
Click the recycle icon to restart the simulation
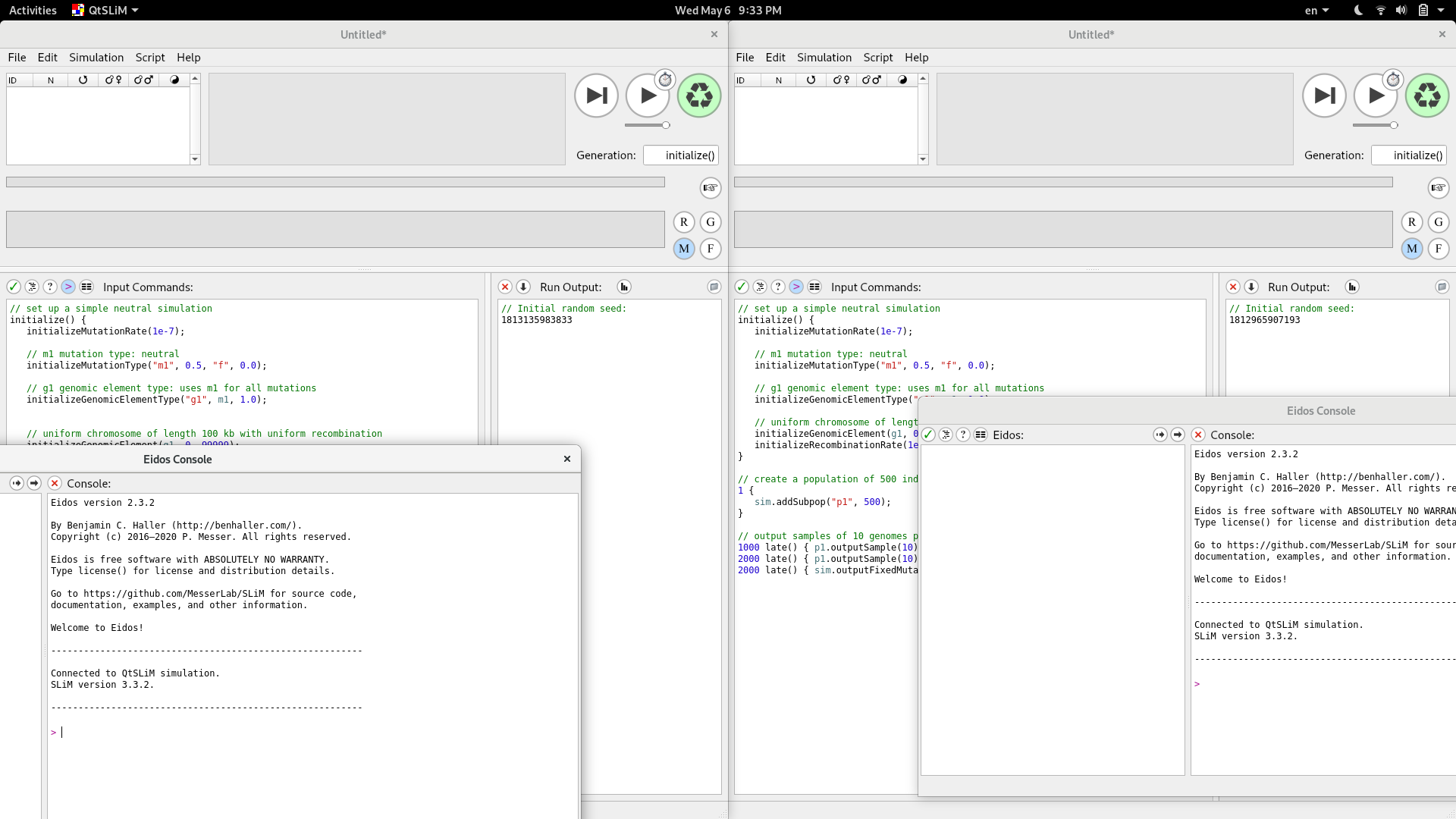(x=698, y=96)
